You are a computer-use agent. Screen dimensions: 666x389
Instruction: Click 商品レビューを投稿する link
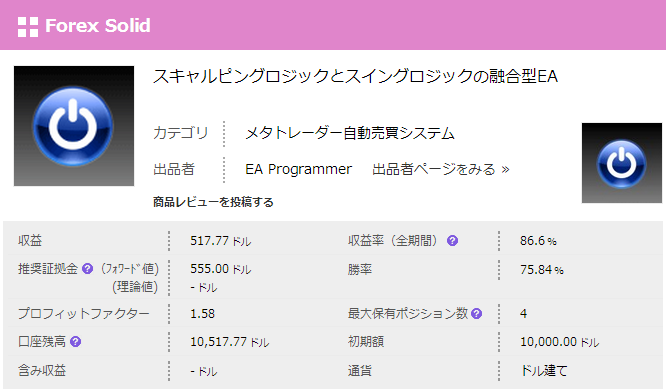pyautogui.click(x=213, y=202)
